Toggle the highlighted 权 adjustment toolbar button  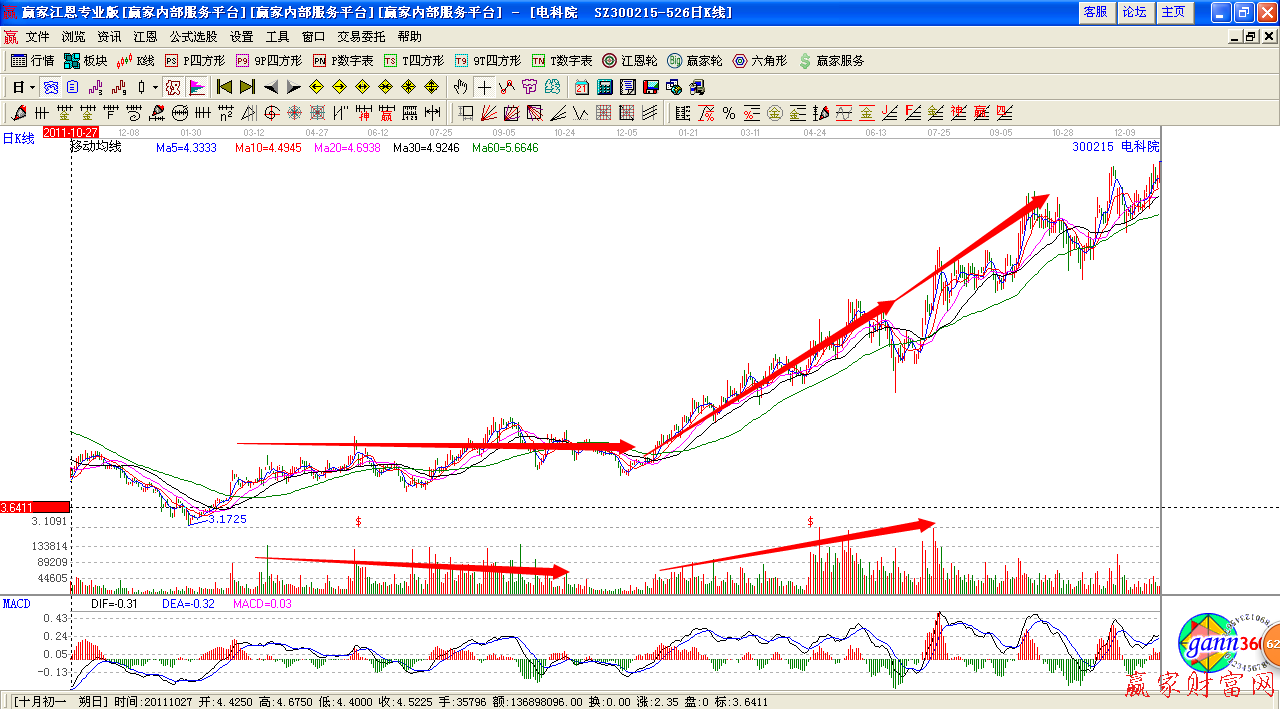pyautogui.click(x=172, y=87)
